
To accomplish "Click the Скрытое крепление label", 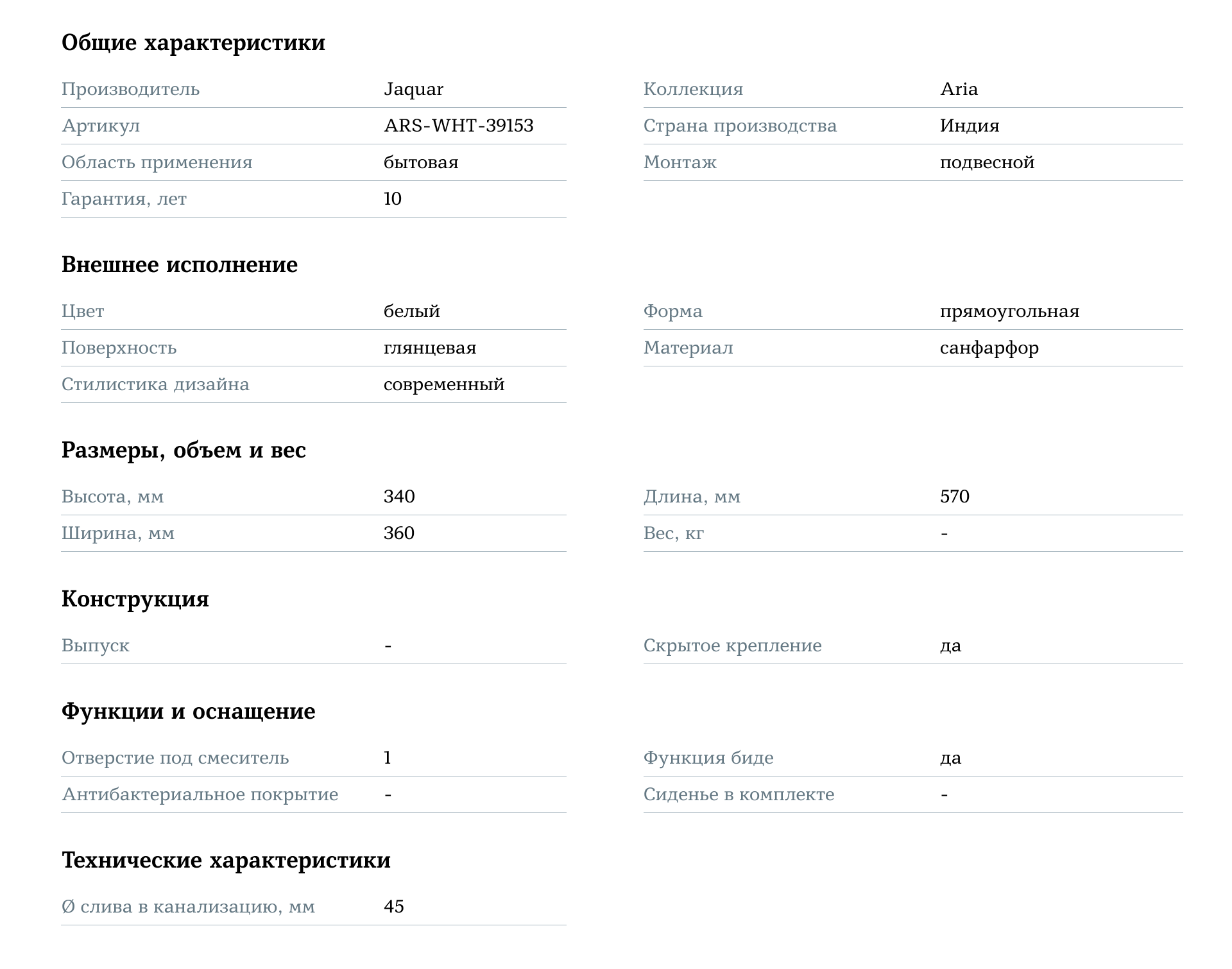I will pos(732,646).
